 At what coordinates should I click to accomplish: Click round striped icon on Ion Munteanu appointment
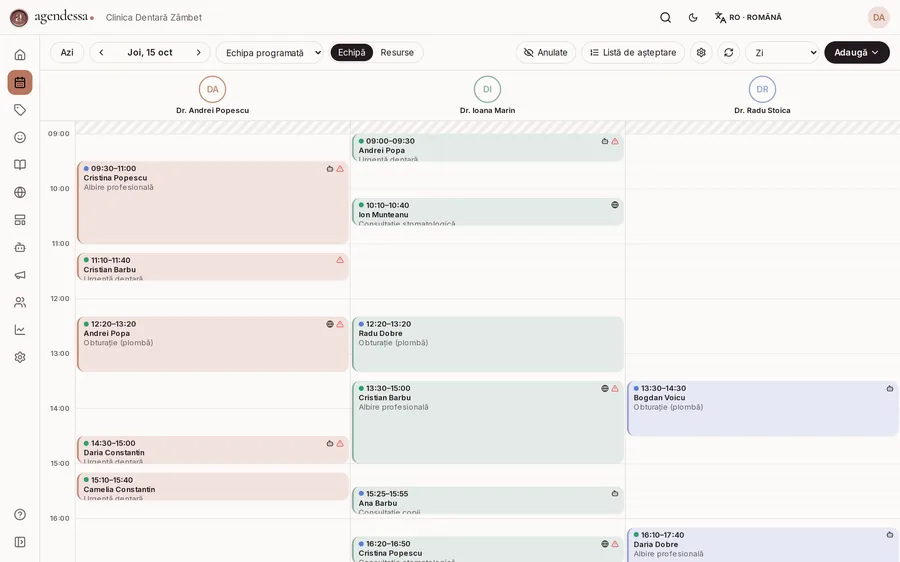coord(615,205)
